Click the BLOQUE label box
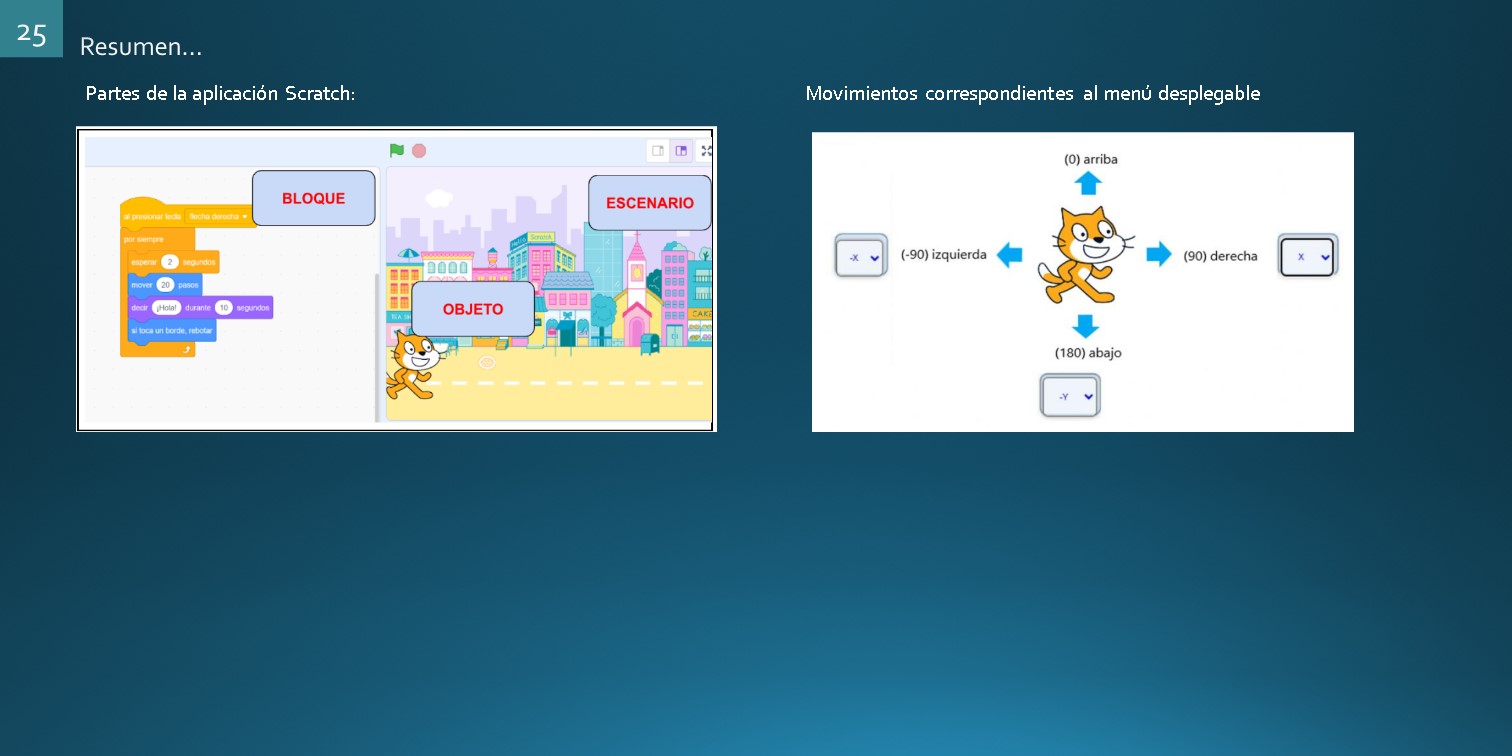The width and height of the screenshot is (1512, 756). point(313,198)
